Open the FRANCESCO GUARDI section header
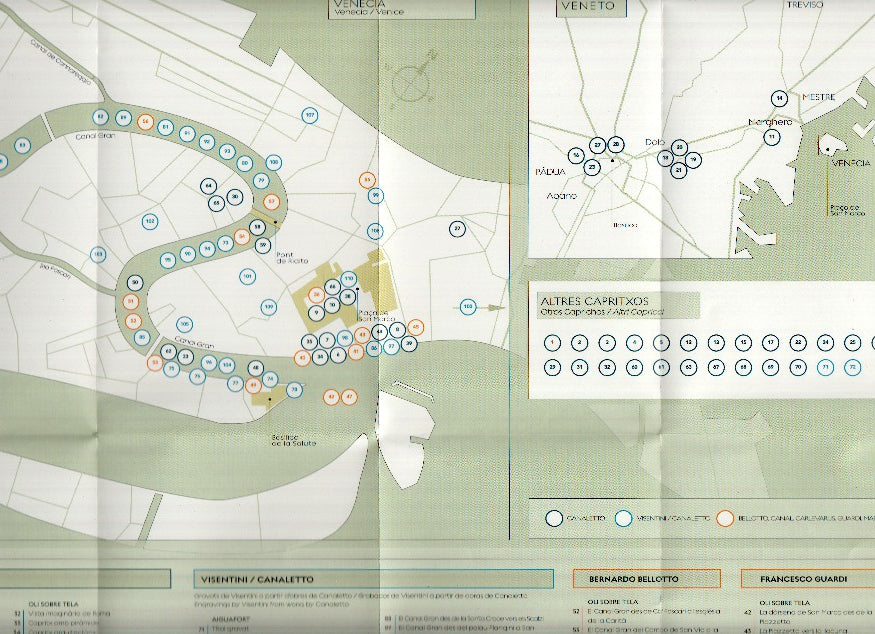 tap(807, 579)
